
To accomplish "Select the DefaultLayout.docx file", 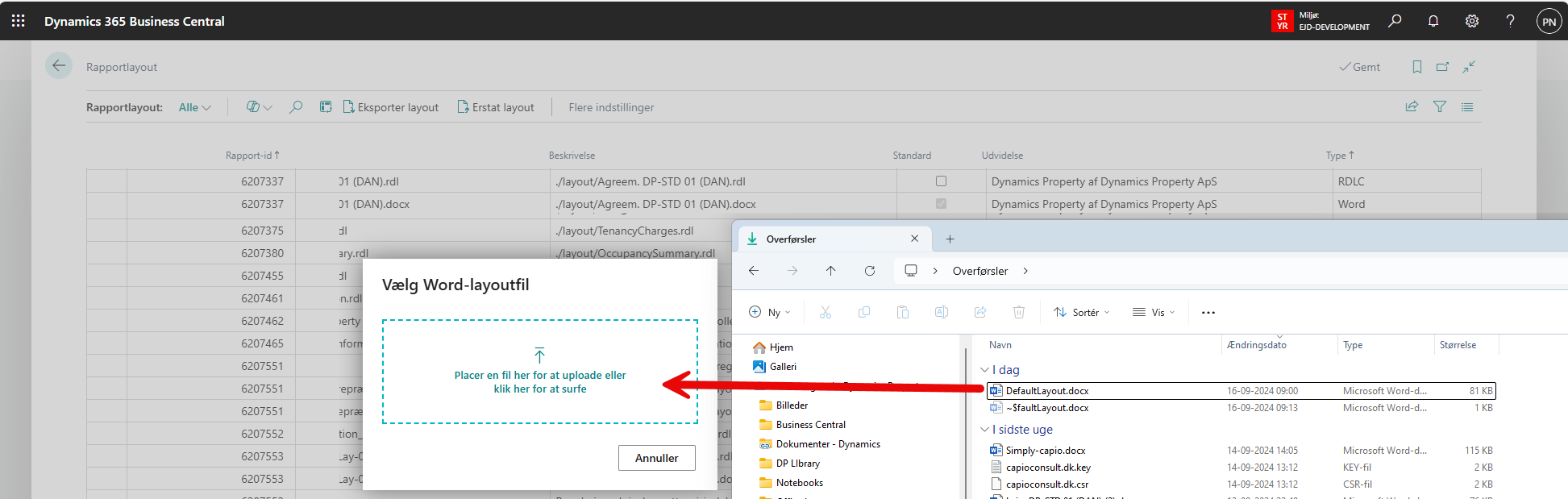I will [1242, 391].
